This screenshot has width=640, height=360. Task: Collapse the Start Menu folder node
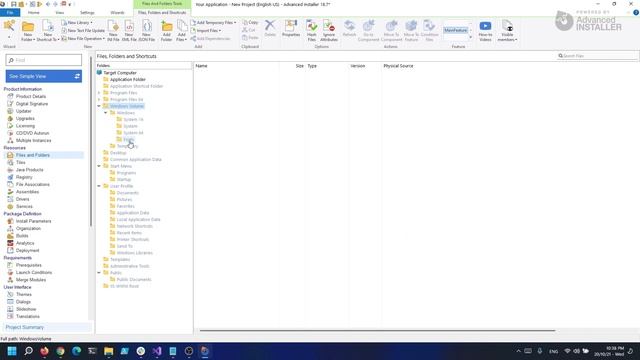[99, 166]
